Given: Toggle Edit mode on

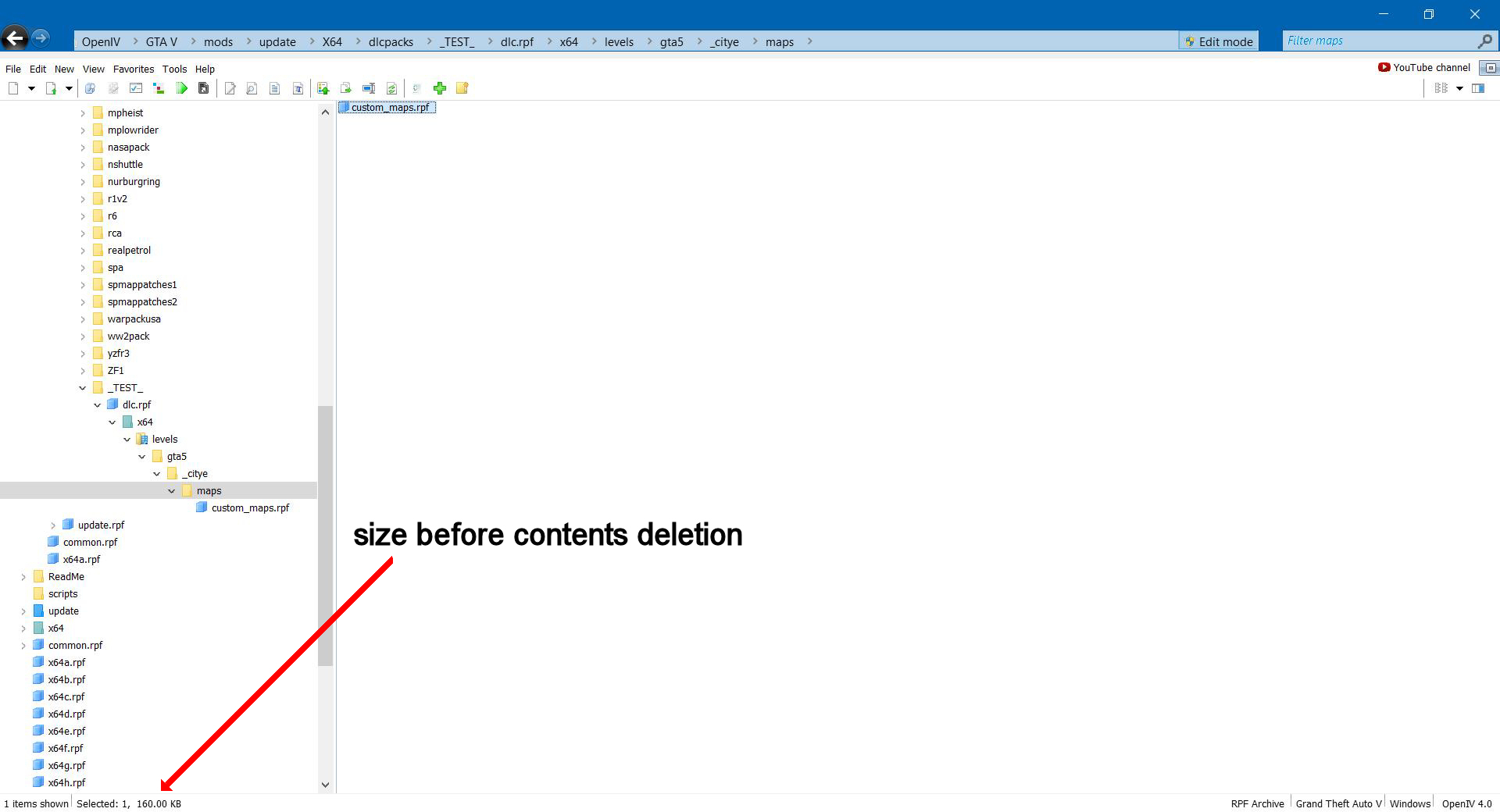Looking at the screenshot, I should click(1219, 41).
